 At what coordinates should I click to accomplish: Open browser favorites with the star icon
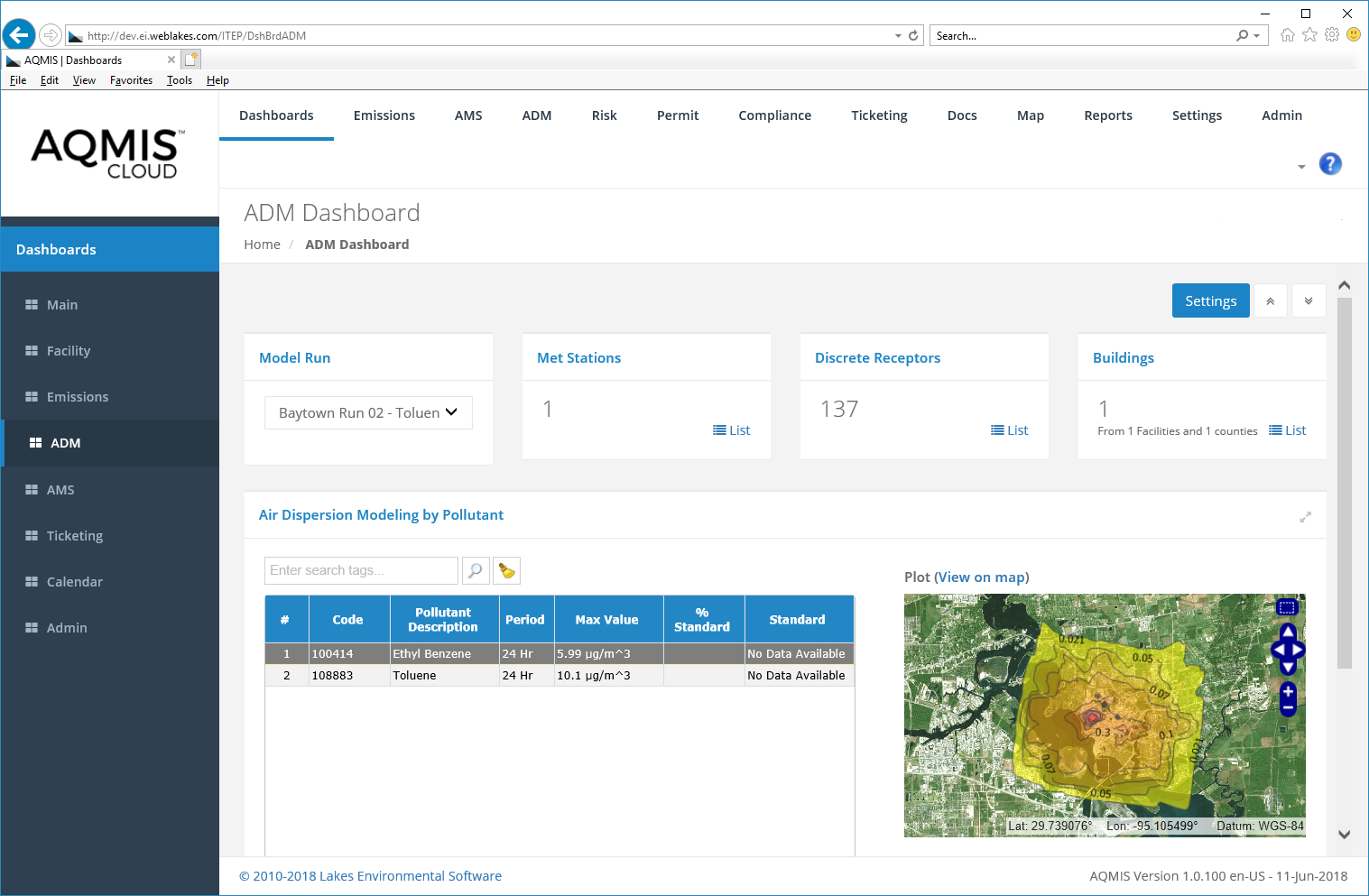[1310, 34]
